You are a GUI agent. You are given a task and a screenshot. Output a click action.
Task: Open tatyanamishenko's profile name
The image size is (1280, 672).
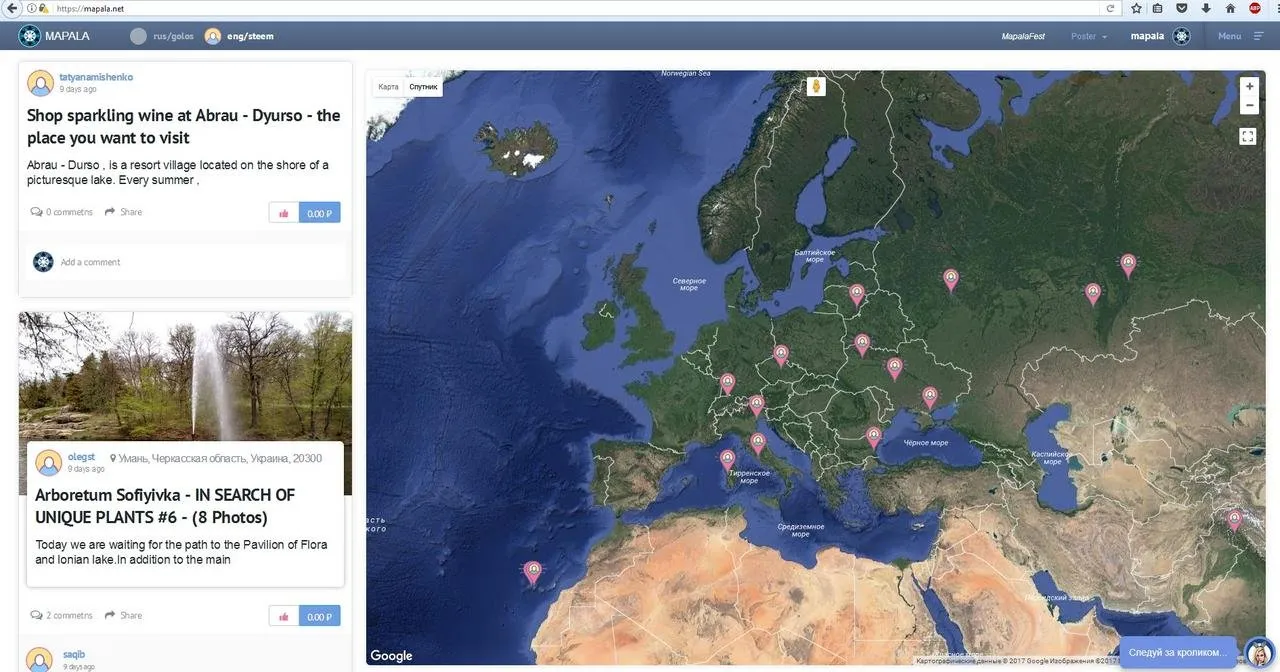96,77
